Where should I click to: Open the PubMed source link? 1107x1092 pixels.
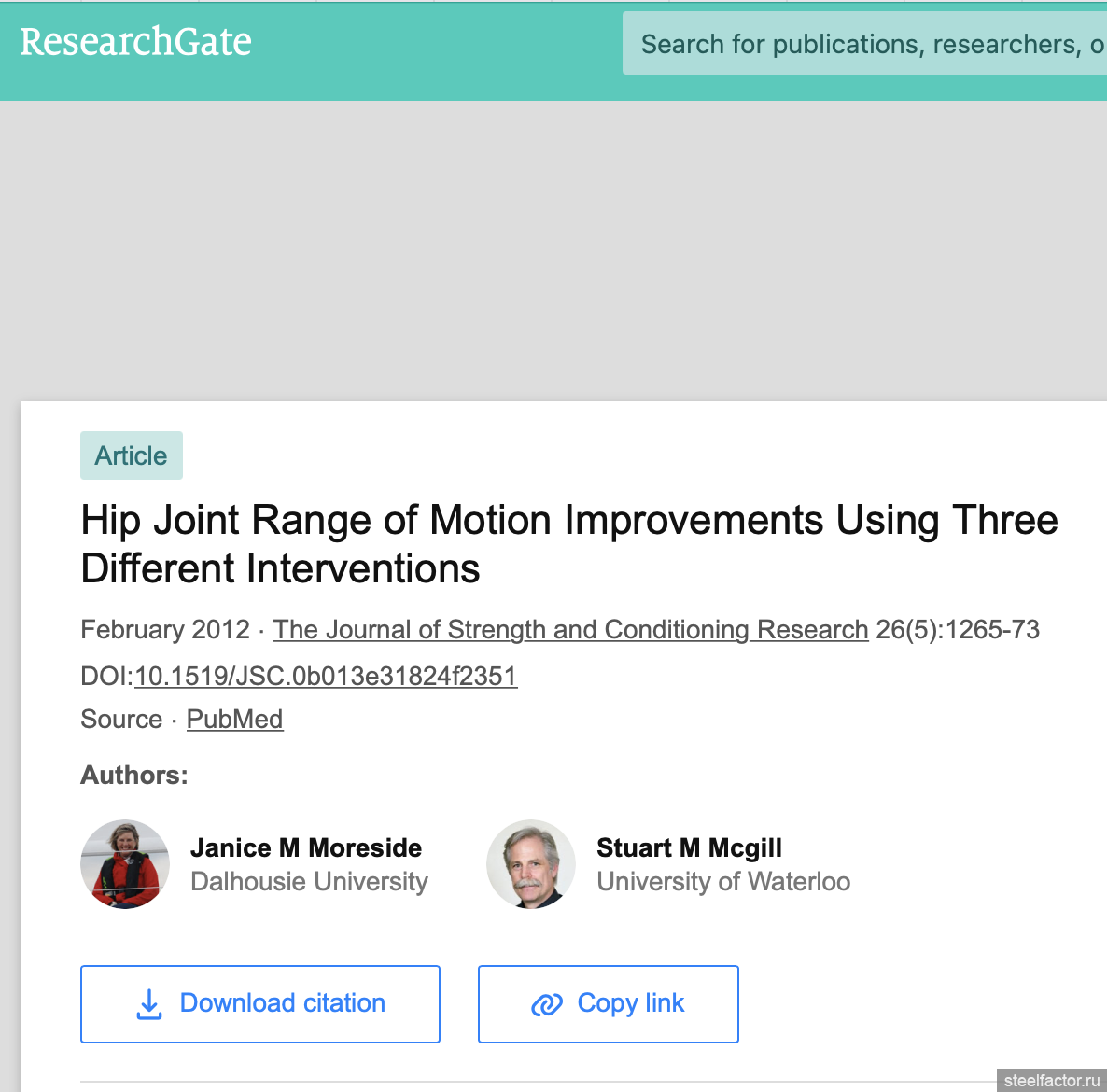tap(234, 719)
